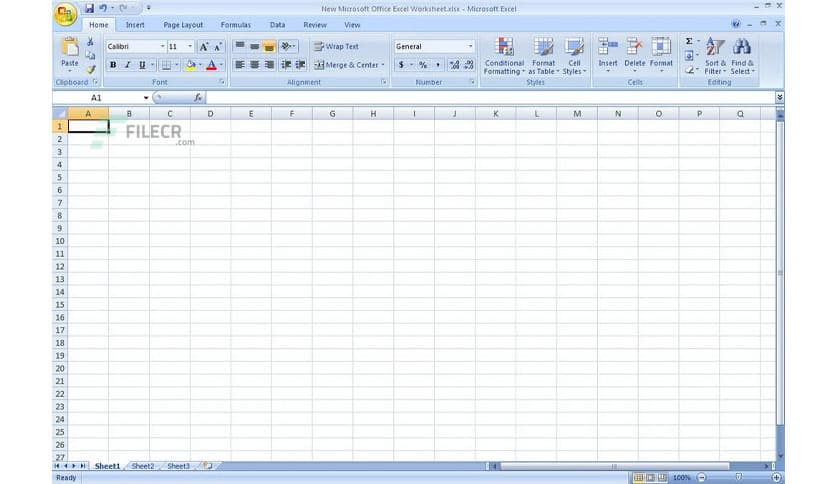836x484 pixels.
Task: Undo the last action in Quick Access
Action: point(103,8)
